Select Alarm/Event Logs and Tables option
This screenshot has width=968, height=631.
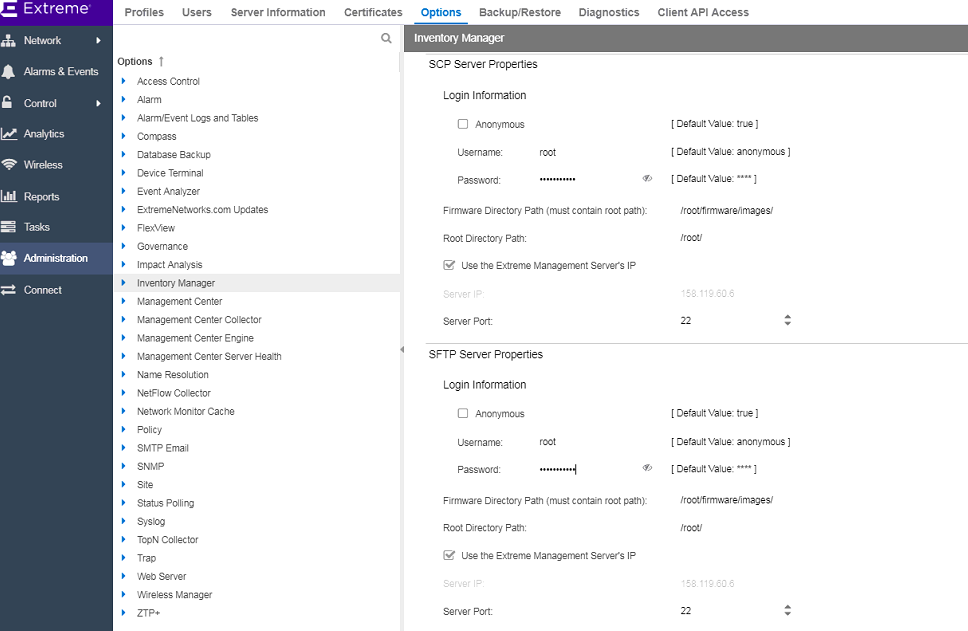coord(198,118)
